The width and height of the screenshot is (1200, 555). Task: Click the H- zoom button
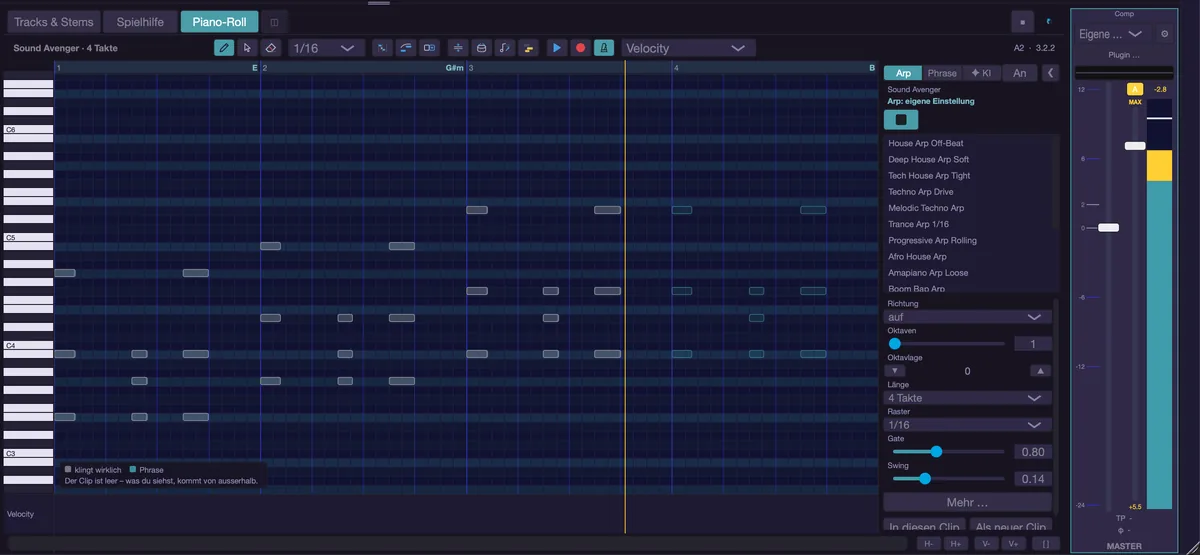point(930,544)
